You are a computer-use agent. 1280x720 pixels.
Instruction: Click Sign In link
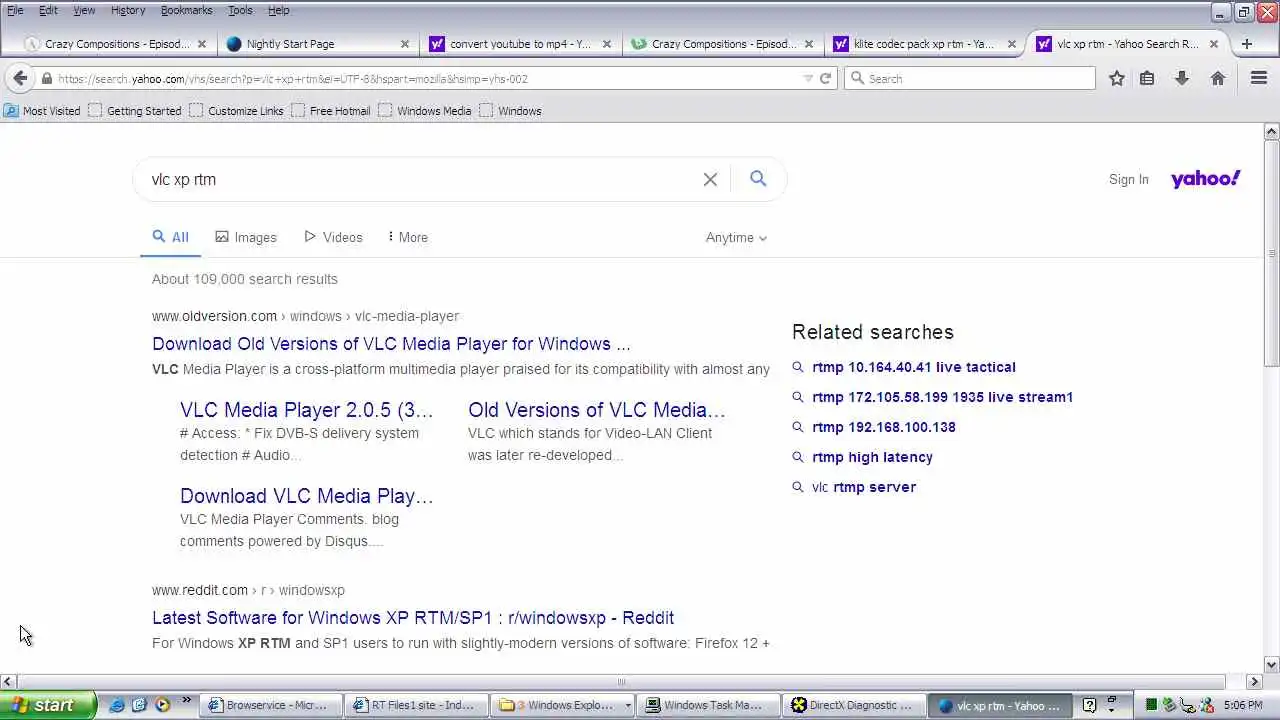[x=1129, y=180]
